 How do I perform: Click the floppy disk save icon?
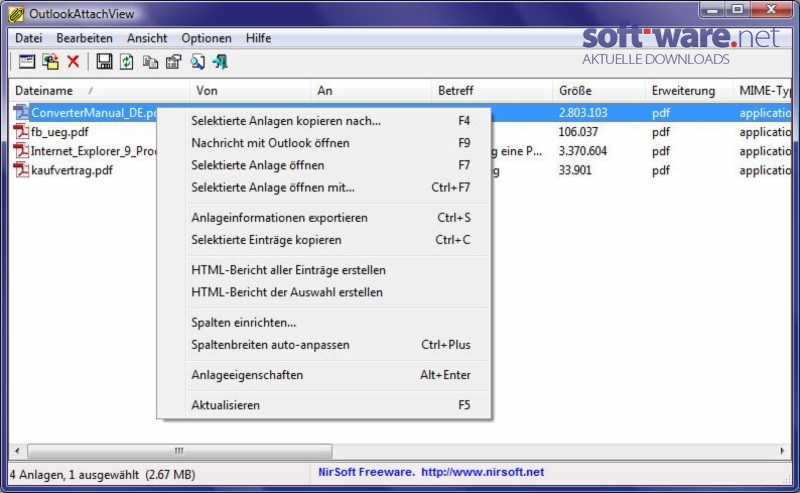(104, 62)
